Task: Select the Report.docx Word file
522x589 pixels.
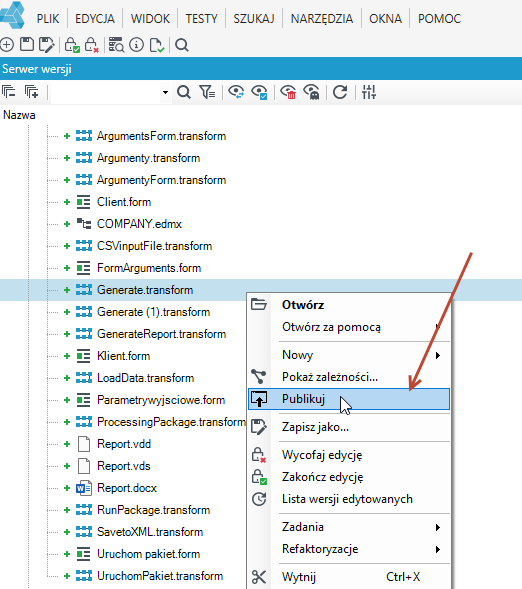Action: [127, 488]
